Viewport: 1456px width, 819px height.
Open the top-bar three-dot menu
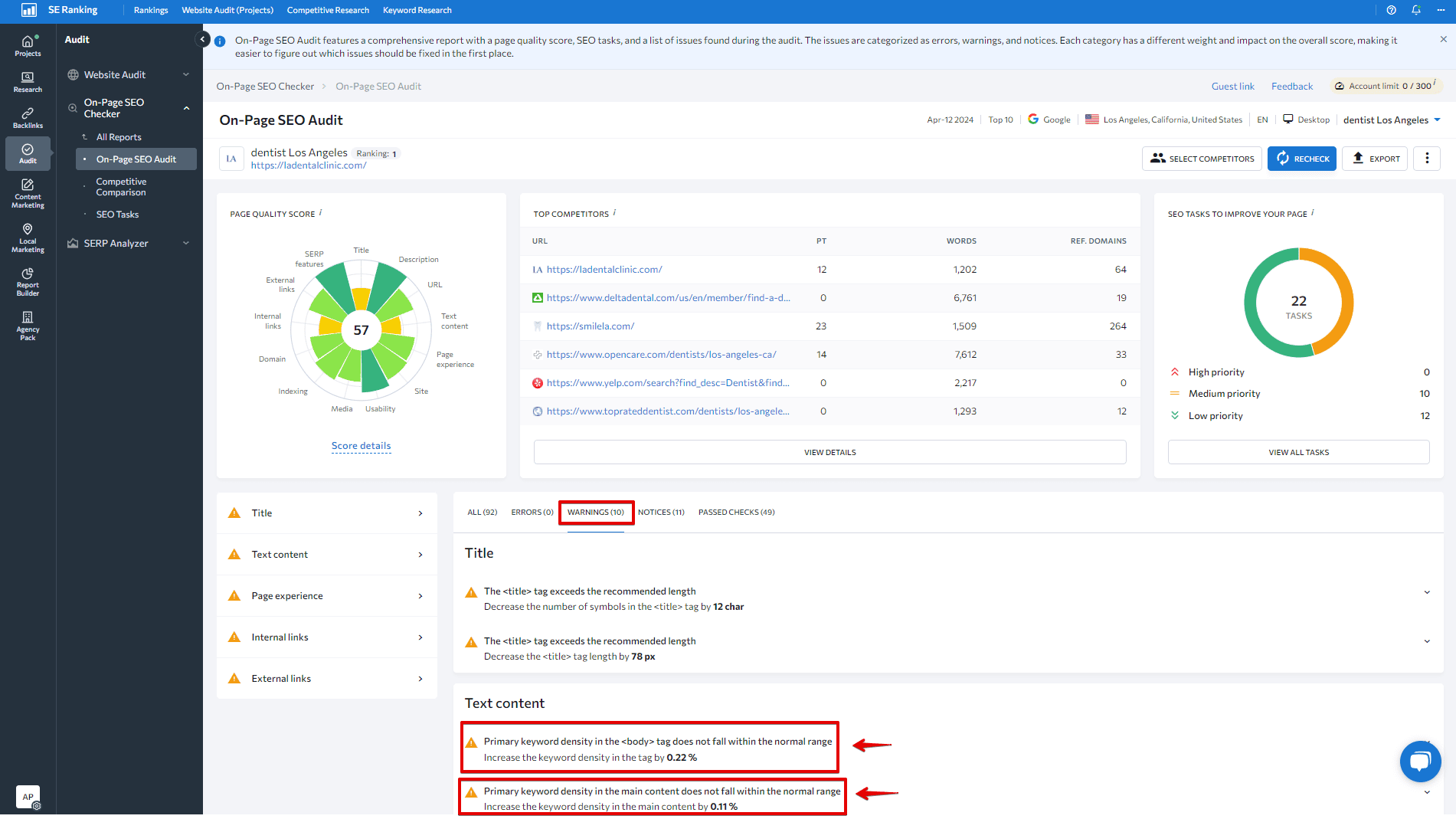[1441, 10]
